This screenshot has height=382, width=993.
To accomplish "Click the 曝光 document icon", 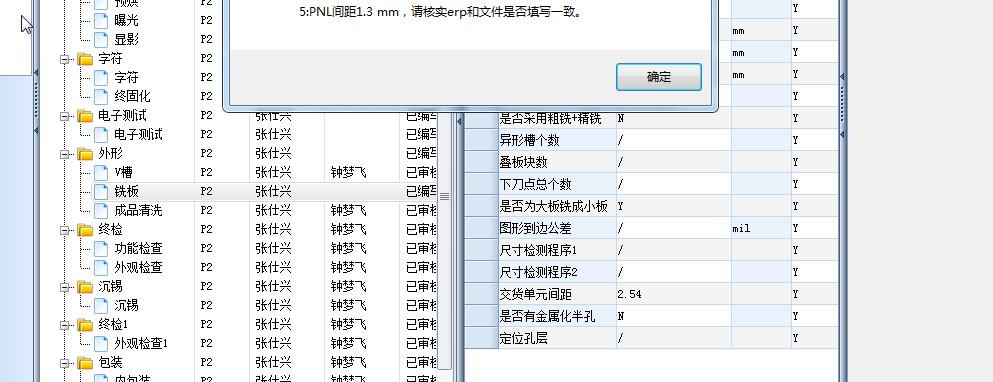I will 101,21.
